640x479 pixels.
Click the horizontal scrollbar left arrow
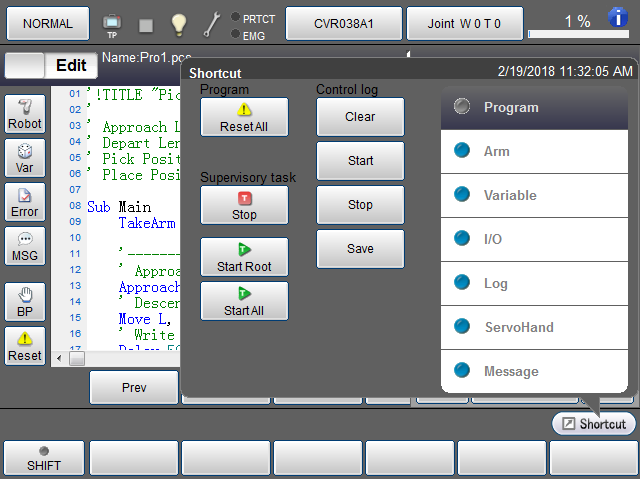[61, 357]
